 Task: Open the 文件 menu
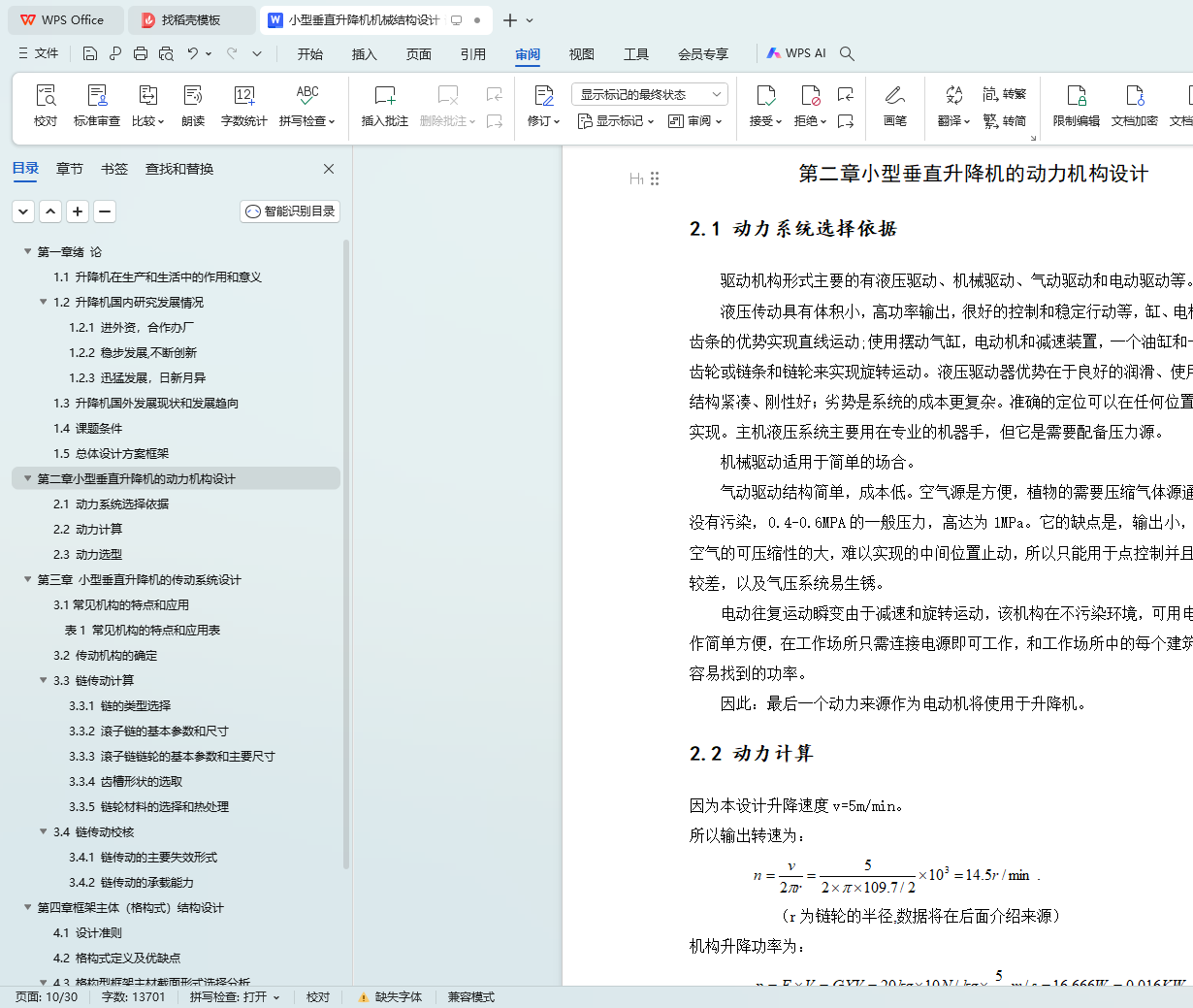(39, 53)
